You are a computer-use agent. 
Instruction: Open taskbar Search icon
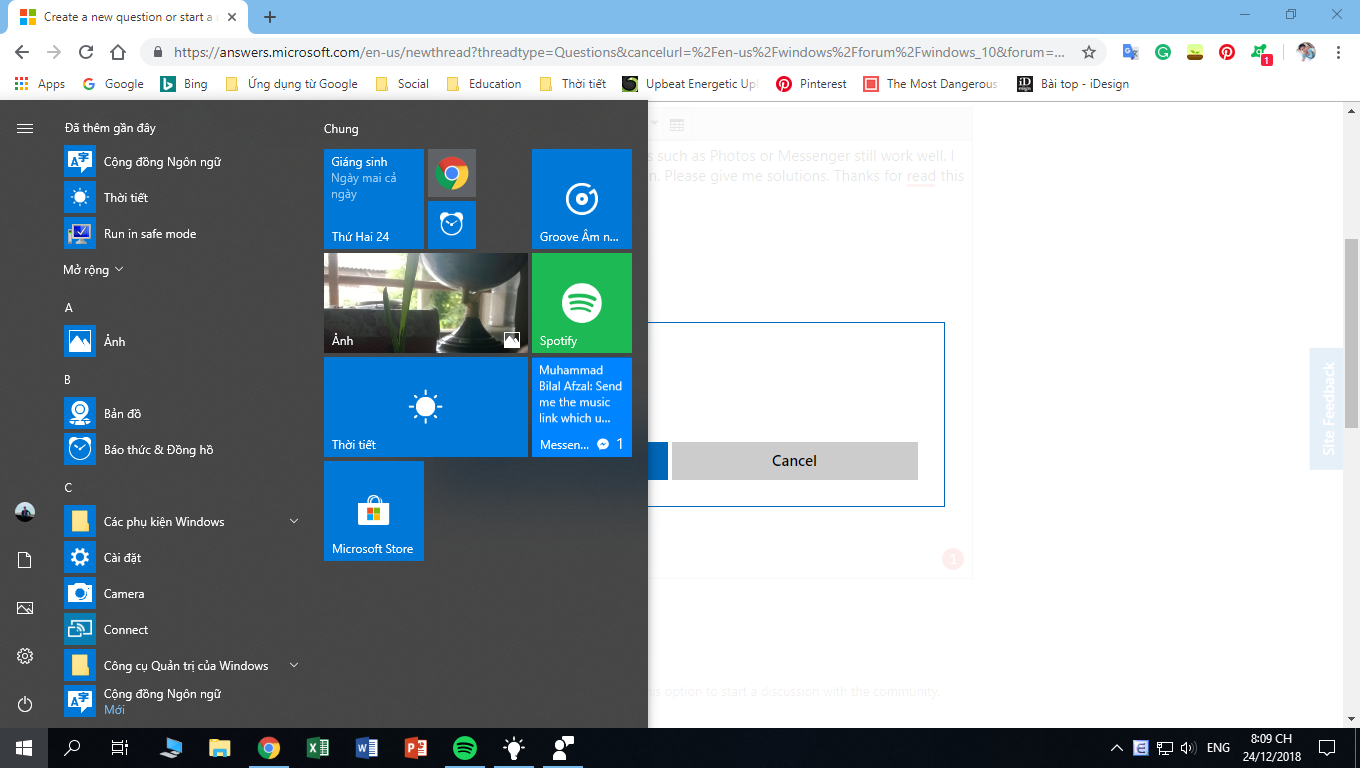pos(72,748)
